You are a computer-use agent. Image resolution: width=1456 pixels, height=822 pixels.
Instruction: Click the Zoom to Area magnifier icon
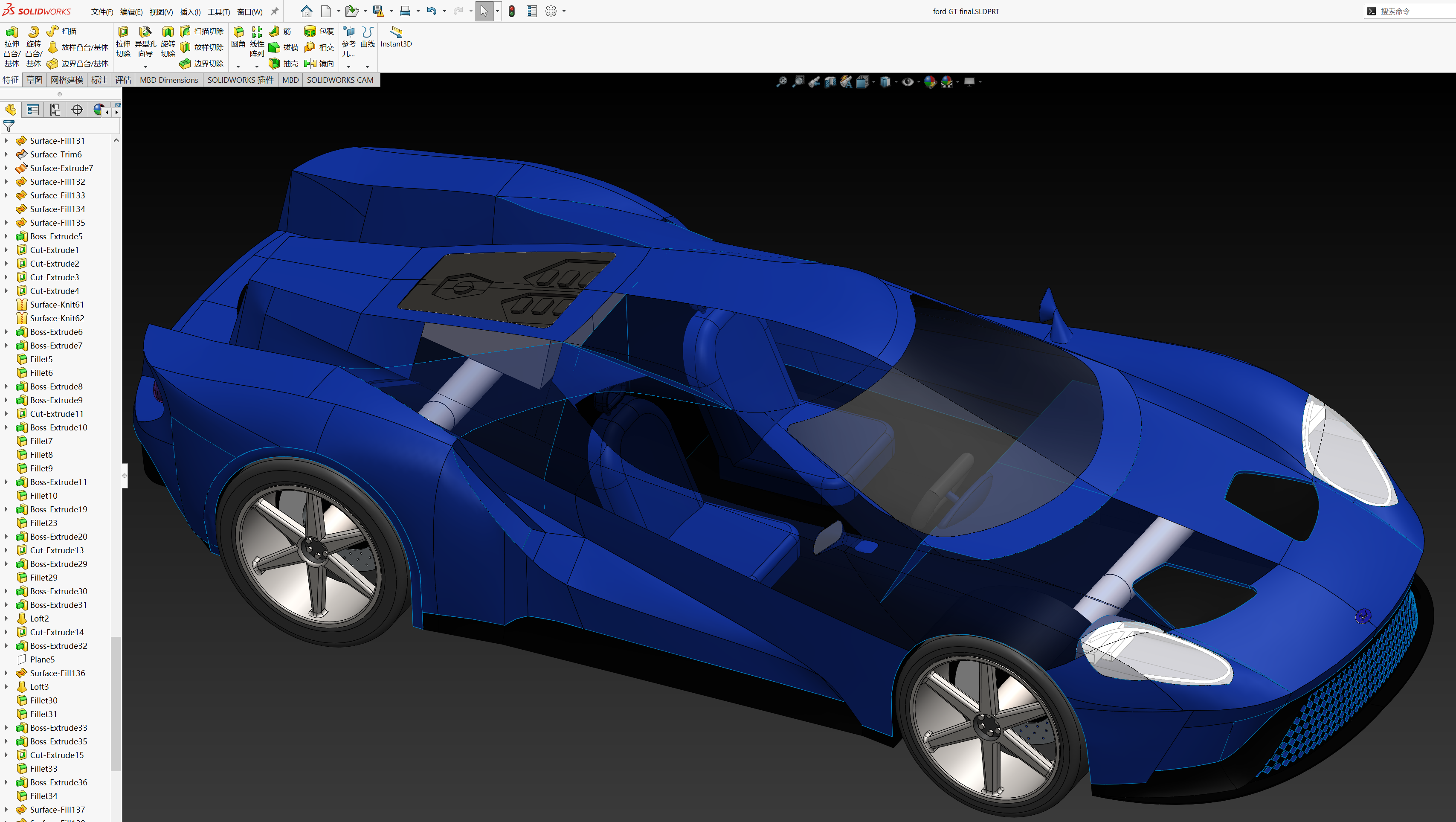click(x=798, y=82)
